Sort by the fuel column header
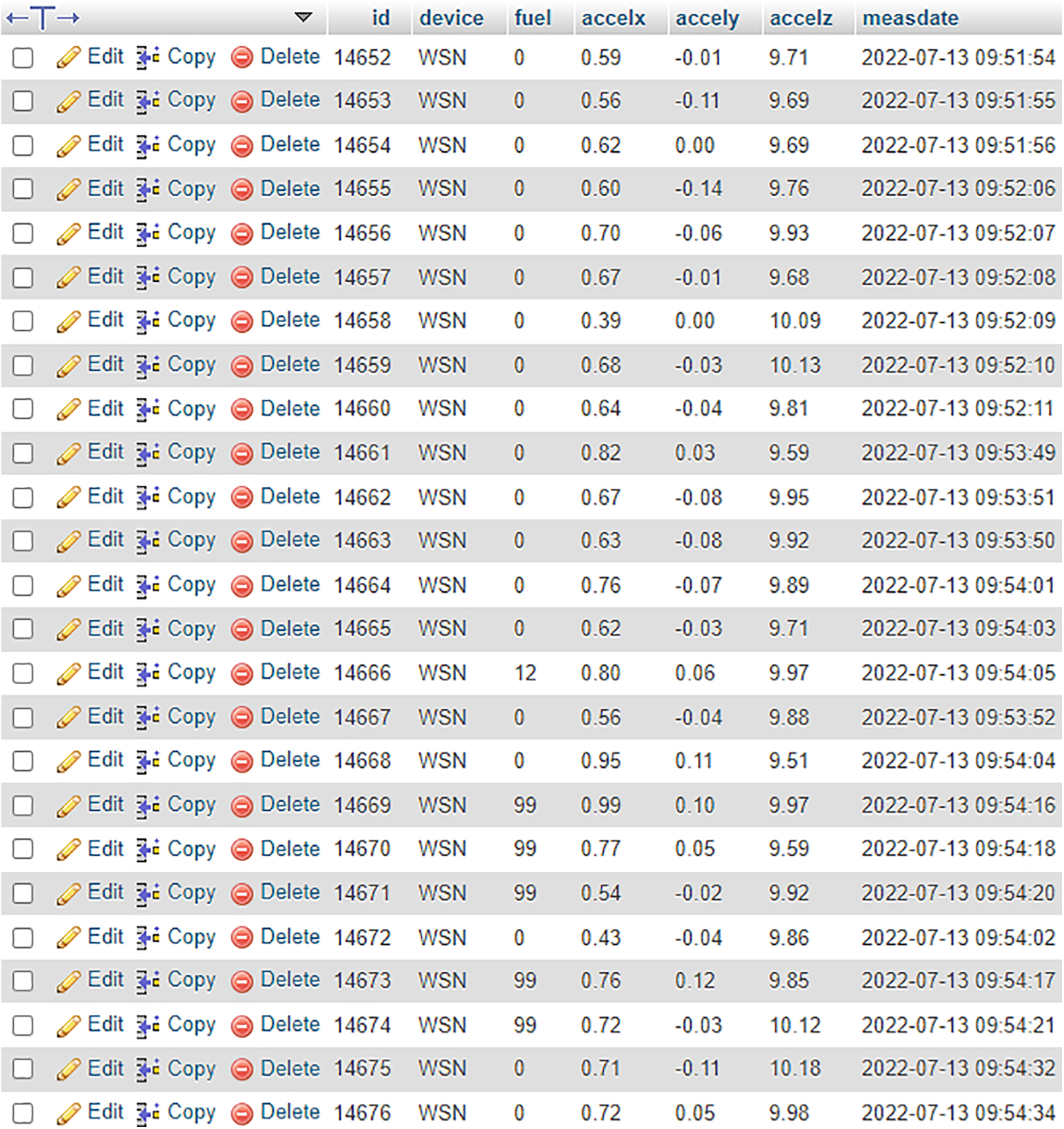 [x=532, y=18]
